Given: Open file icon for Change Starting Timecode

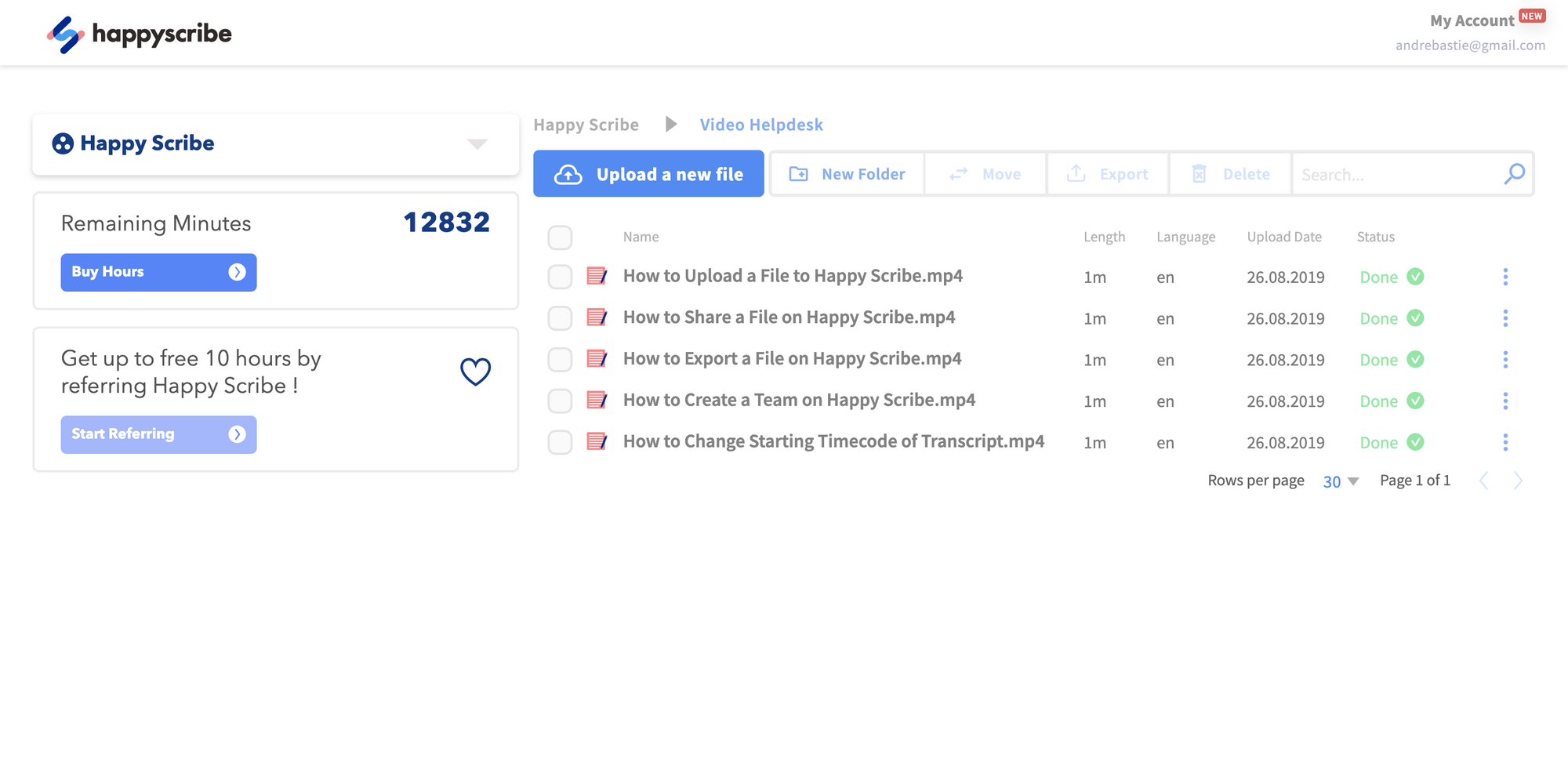Looking at the screenshot, I should [x=597, y=441].
